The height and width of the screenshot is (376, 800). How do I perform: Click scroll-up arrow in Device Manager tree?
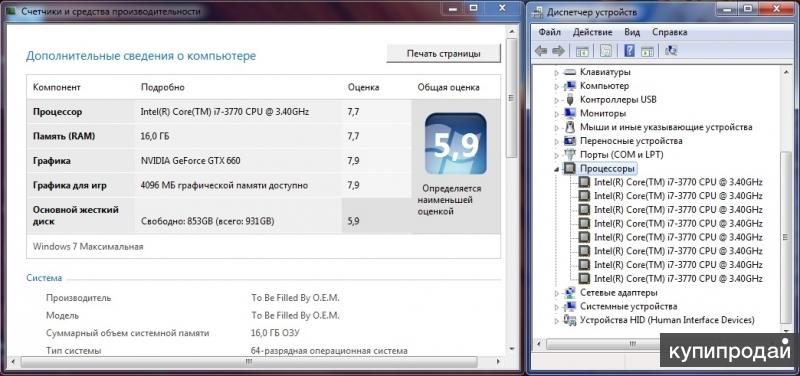786,72
